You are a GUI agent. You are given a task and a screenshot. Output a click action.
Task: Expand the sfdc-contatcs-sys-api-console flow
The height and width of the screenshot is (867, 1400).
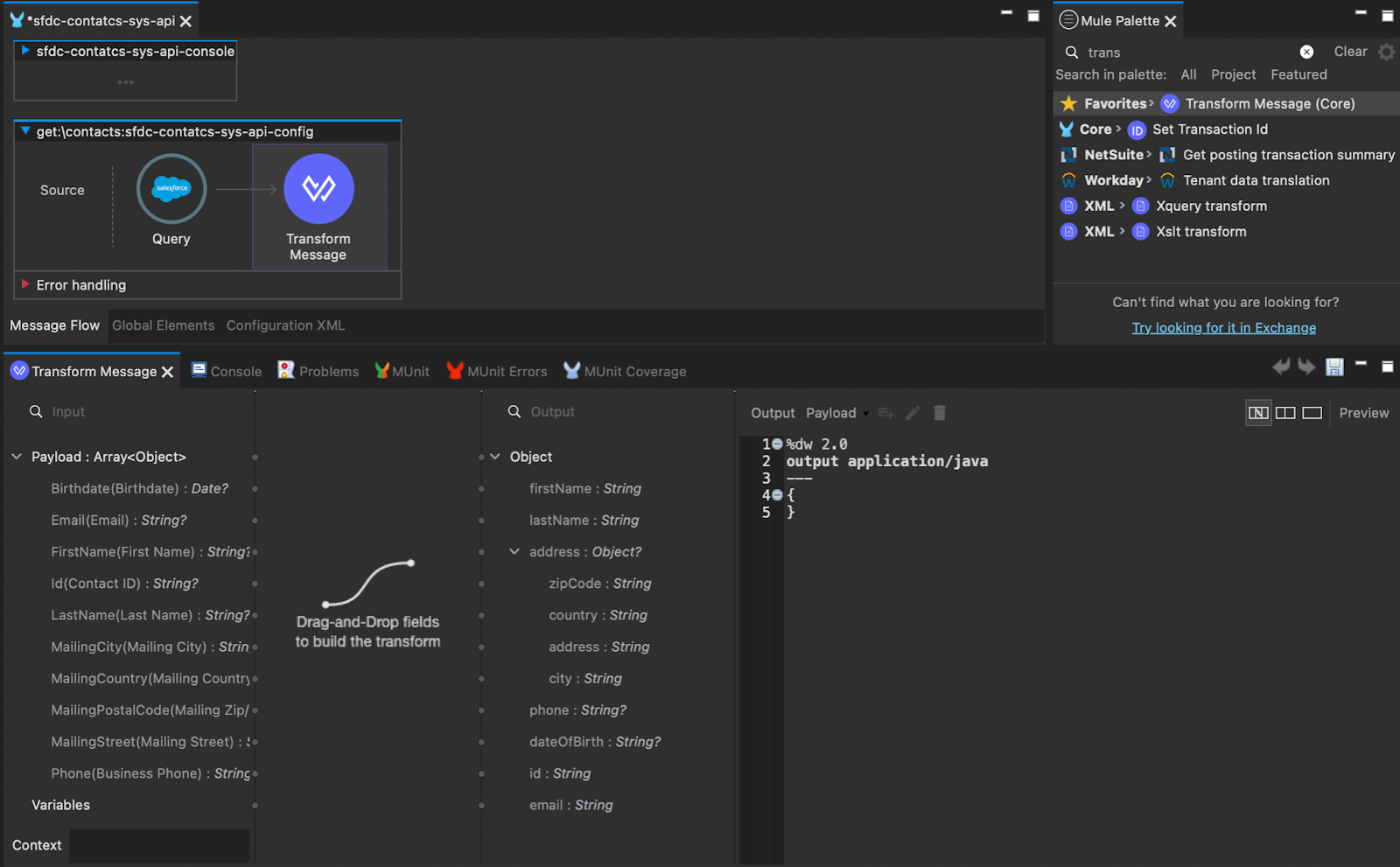click(x=25, y=51)
